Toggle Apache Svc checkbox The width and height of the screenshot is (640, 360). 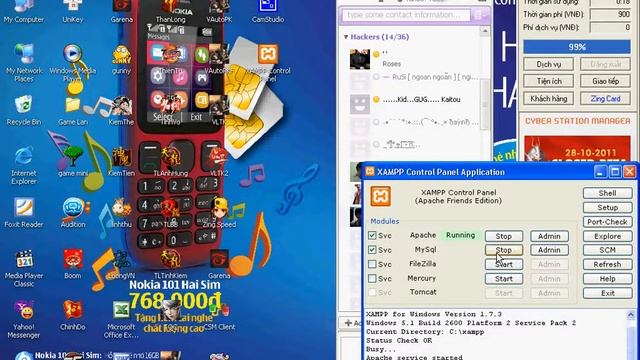pos(372,236)
